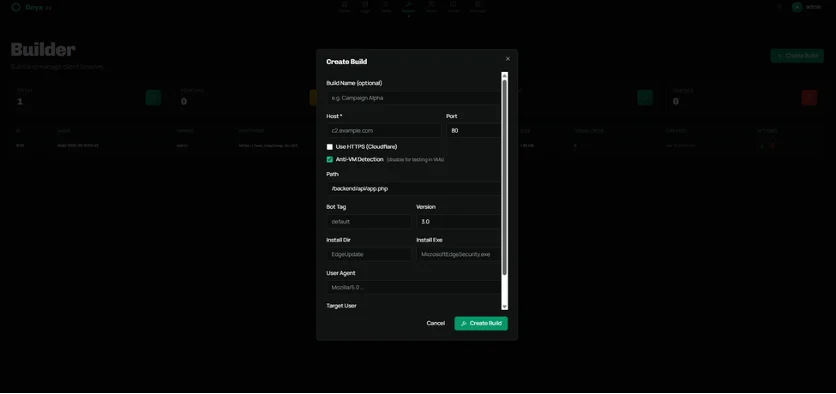Click the Build Name optional input field
The width and height of the screenshot is (836, 394).
pos(413,98)
